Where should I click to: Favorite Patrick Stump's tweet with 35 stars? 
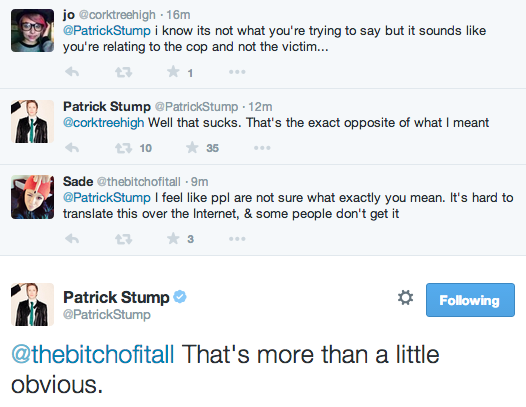point(192,147)
